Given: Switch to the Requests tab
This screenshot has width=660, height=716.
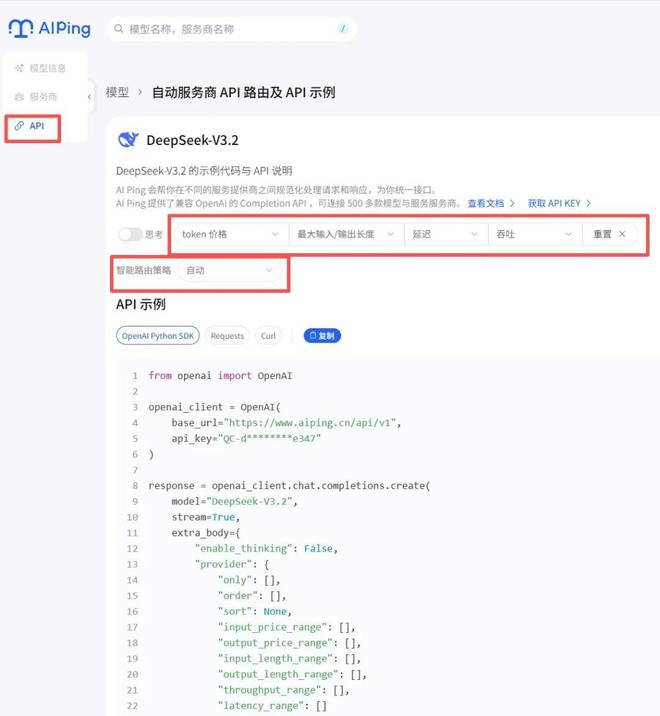Looking at the screenshot, I should (x=227, y=336).
